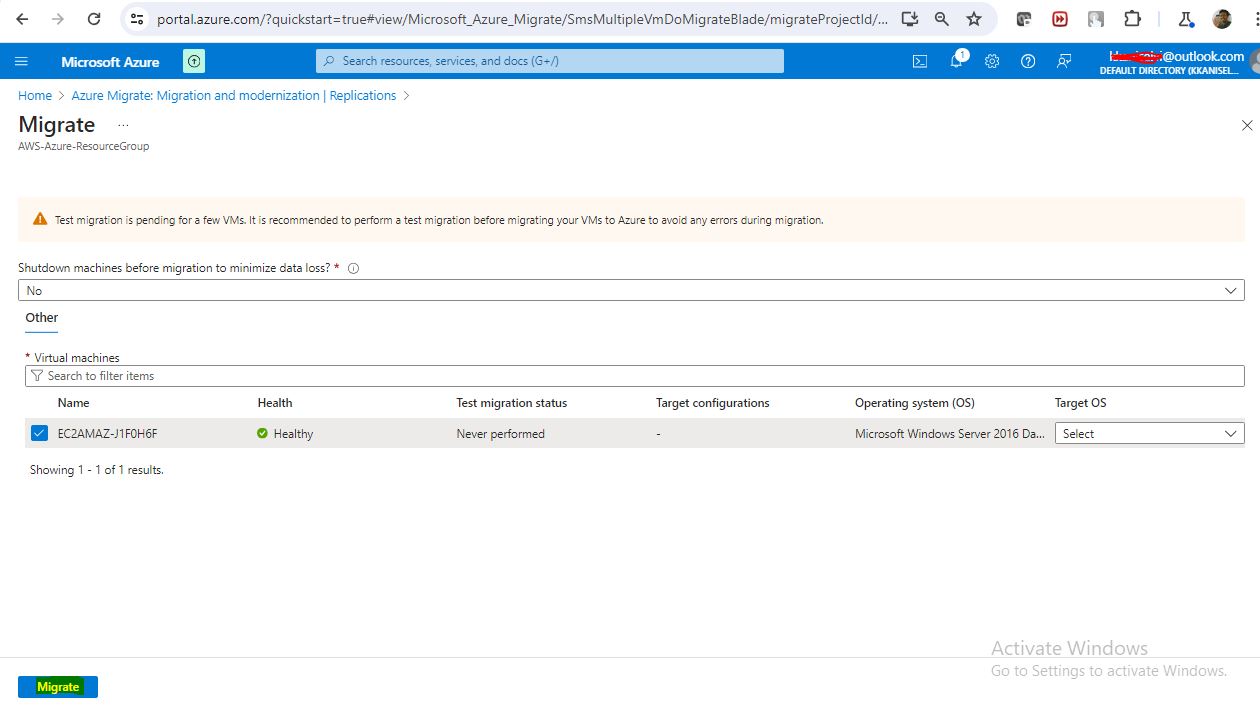Click the Search to filter items field
1260x711 pixels.
pyautogui.click(x=635, y=376)
